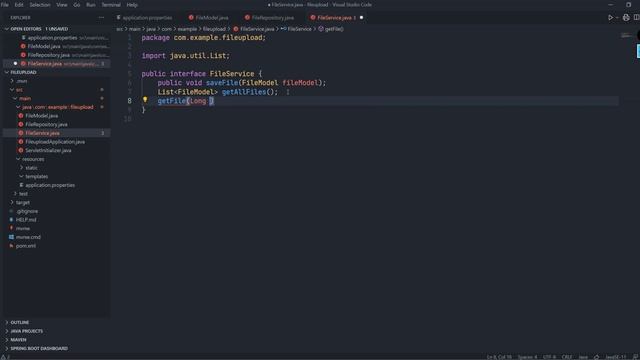Click the line and column indicator in status bar
Image resolution: width=640 pixels, height=360 pixels.
pos(499,357)
